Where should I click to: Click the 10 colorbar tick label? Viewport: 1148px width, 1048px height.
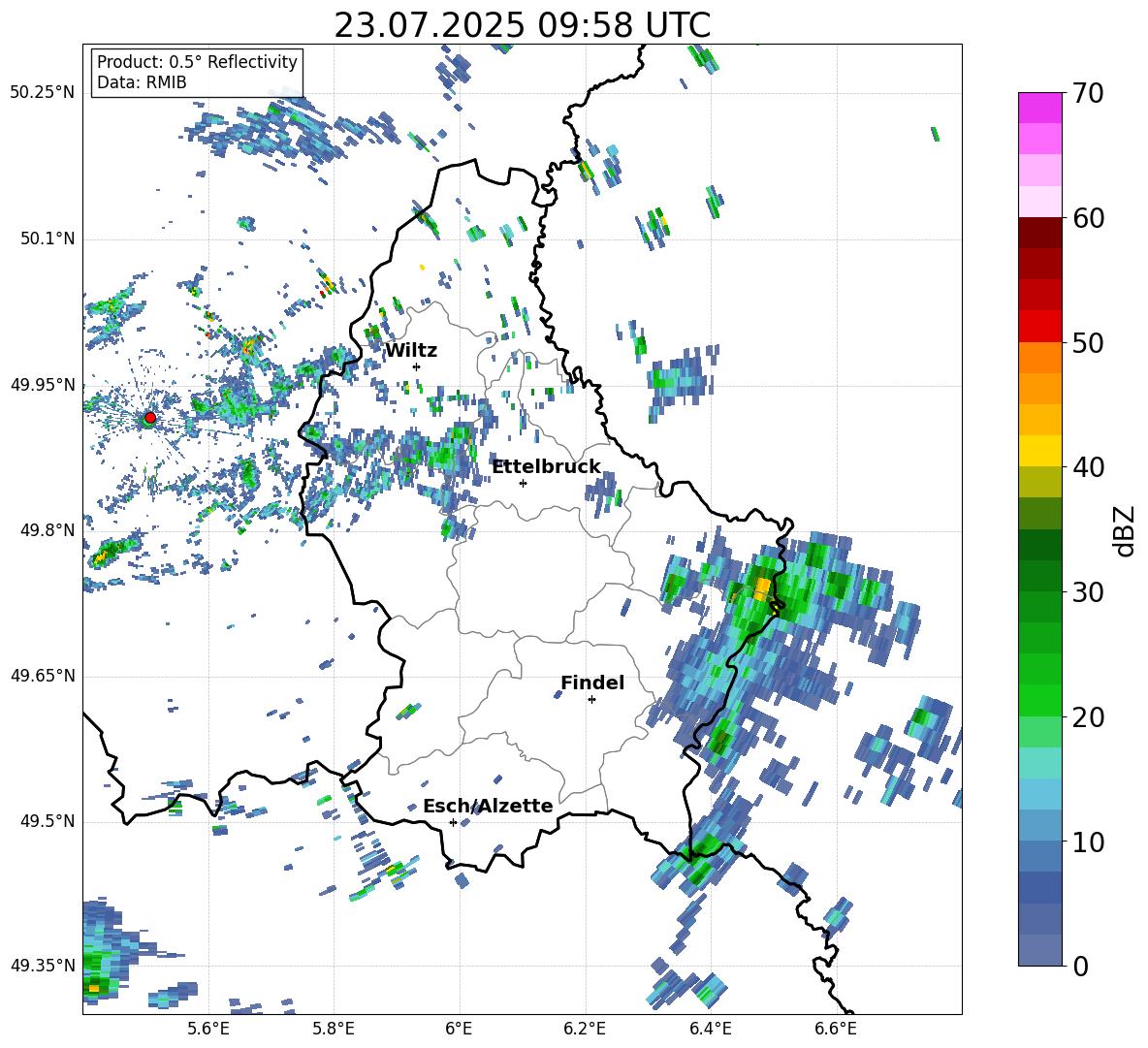(1087, 842)
